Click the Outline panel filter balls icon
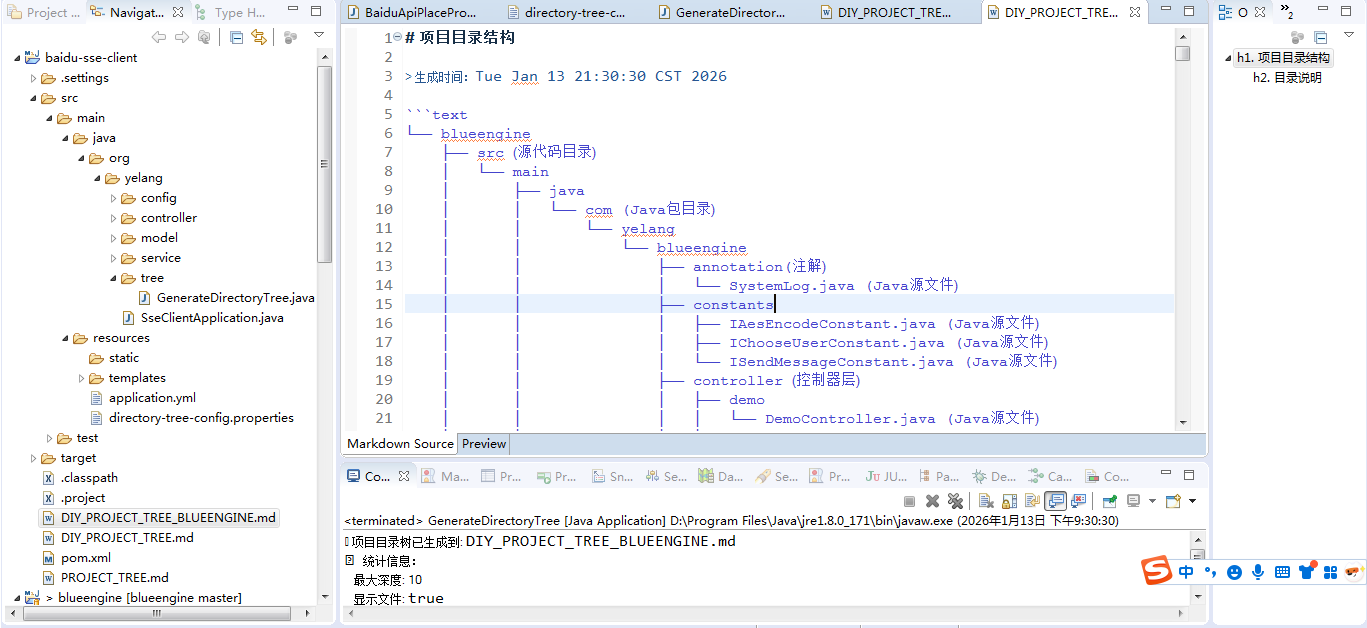 [x=1297, y=37]
